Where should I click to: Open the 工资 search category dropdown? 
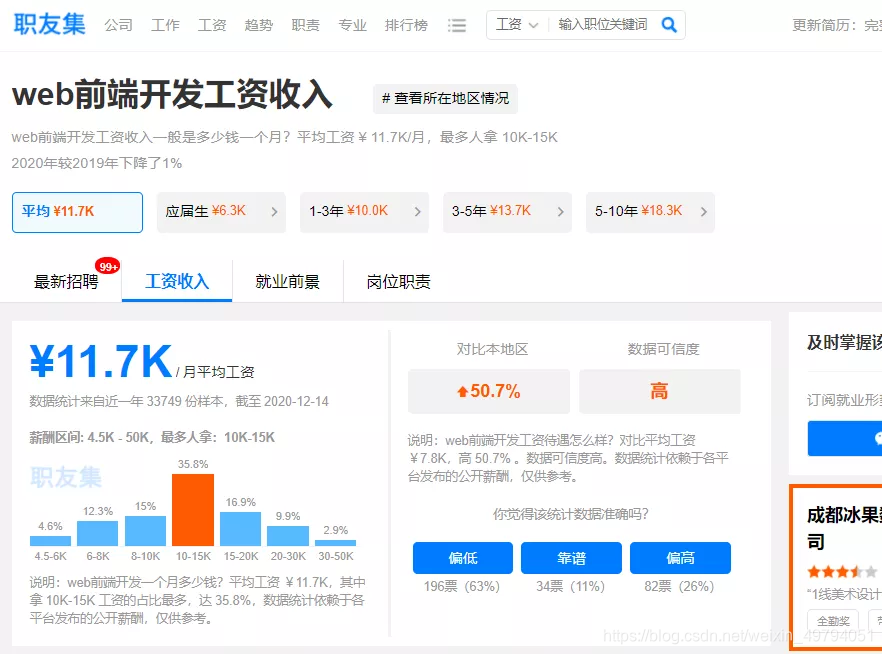517,24
